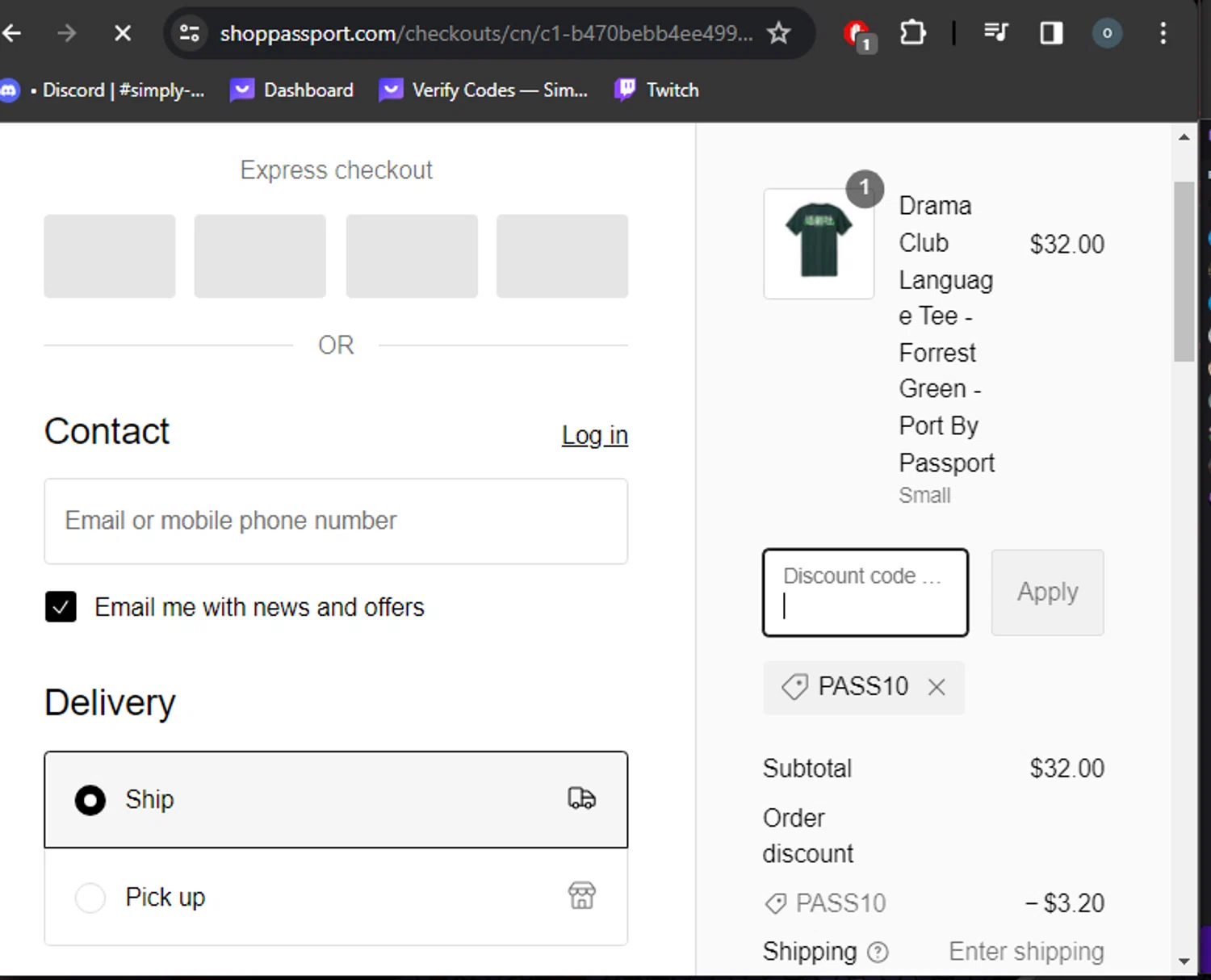Bookmark this page with the star icon
1211x980 pixels.
click(x=778, y=33)
